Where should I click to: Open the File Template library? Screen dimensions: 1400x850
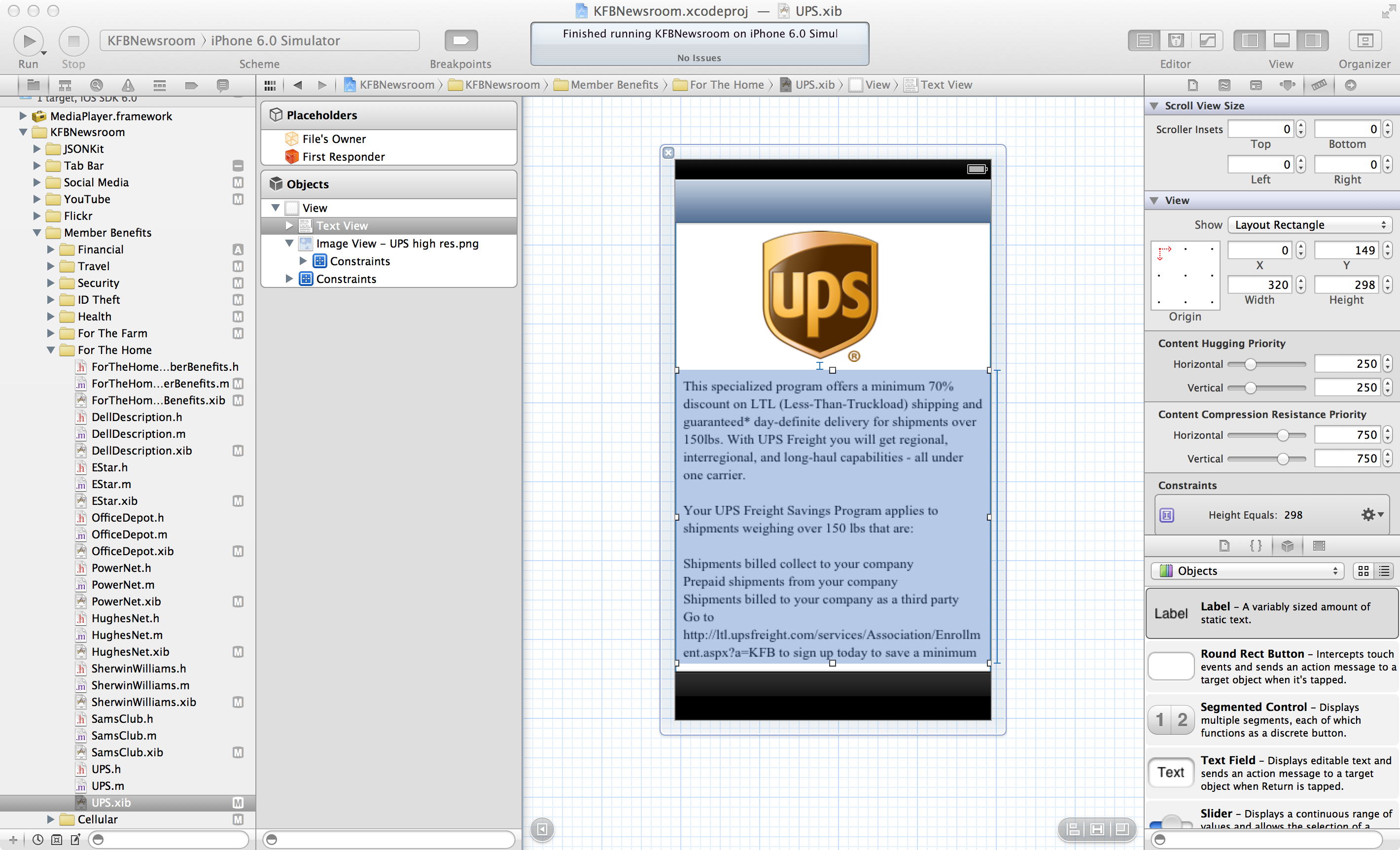(1225, 545)
